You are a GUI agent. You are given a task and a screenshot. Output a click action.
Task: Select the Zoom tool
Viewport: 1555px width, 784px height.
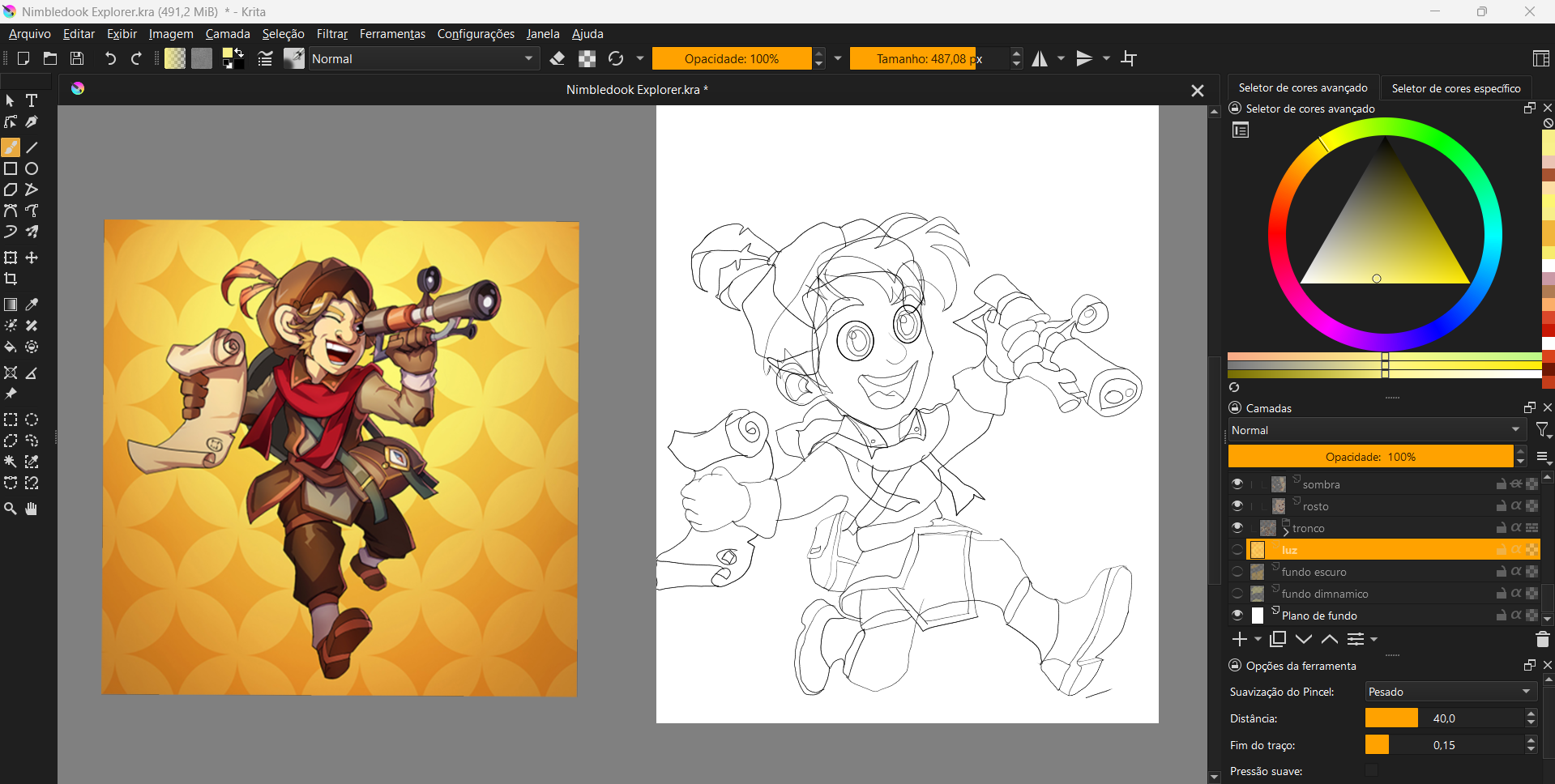[11, 509]
